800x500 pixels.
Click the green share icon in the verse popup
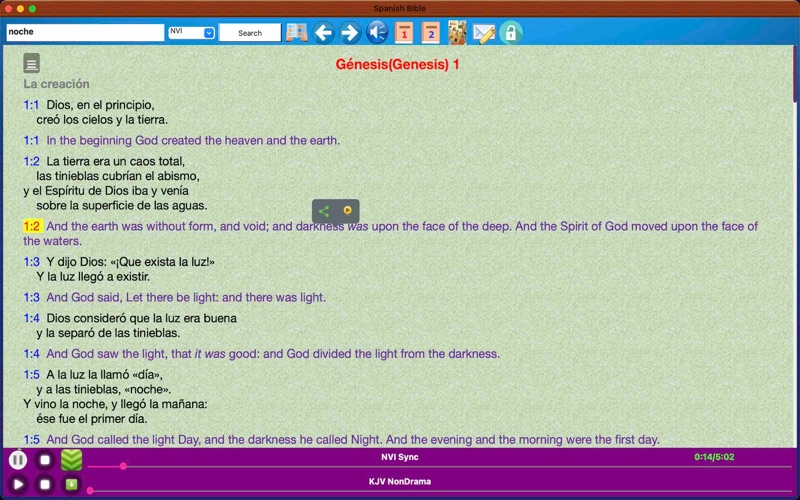click(x=324, y=211)
